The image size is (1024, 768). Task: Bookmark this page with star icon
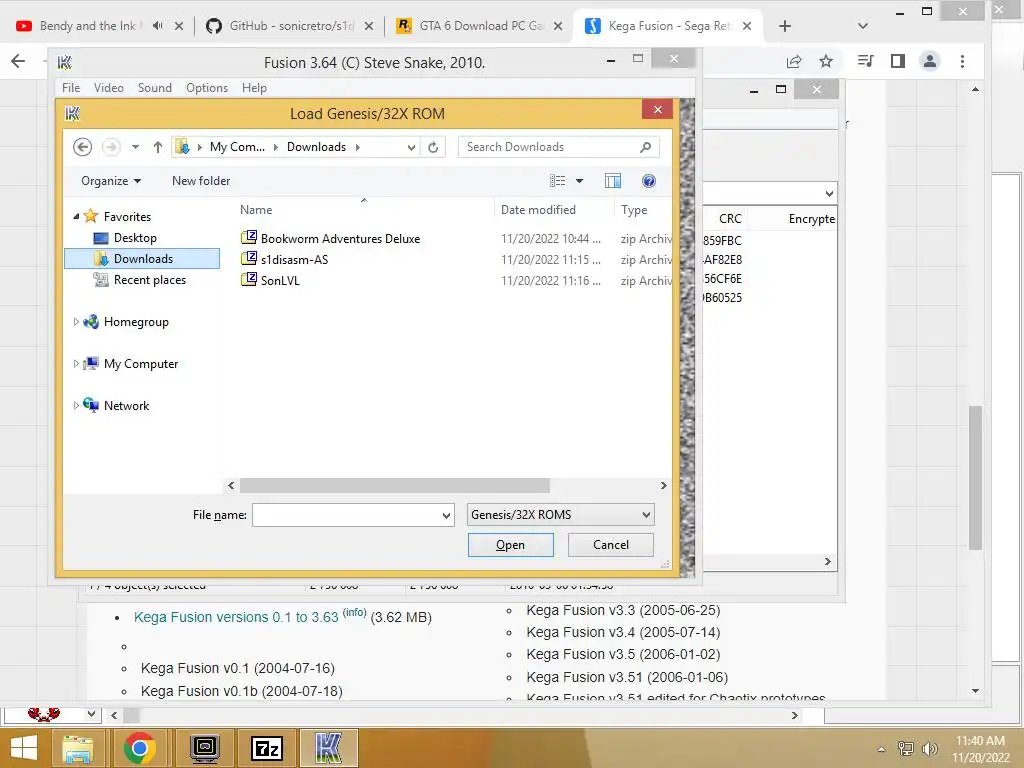(826, 61)
